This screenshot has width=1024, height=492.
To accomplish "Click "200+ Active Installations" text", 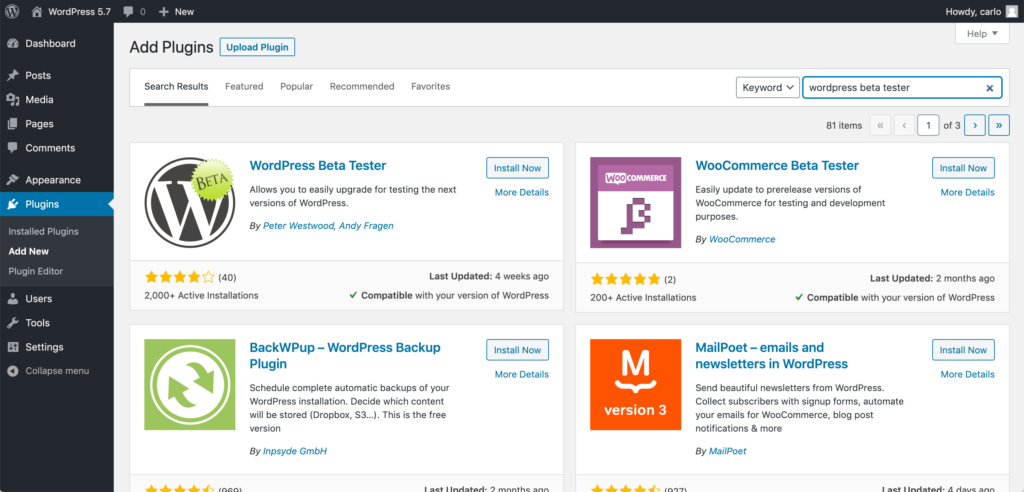I will point(643,298).
